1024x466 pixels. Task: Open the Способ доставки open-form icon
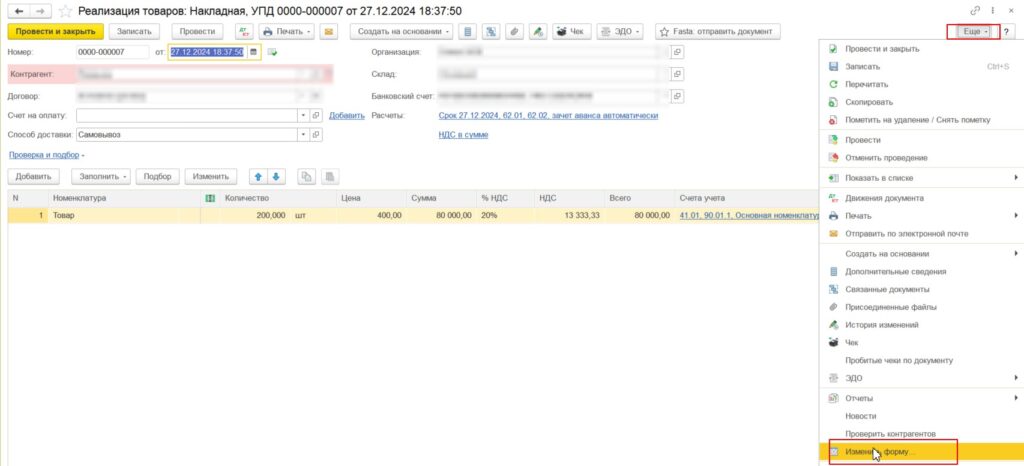point(316,134)
